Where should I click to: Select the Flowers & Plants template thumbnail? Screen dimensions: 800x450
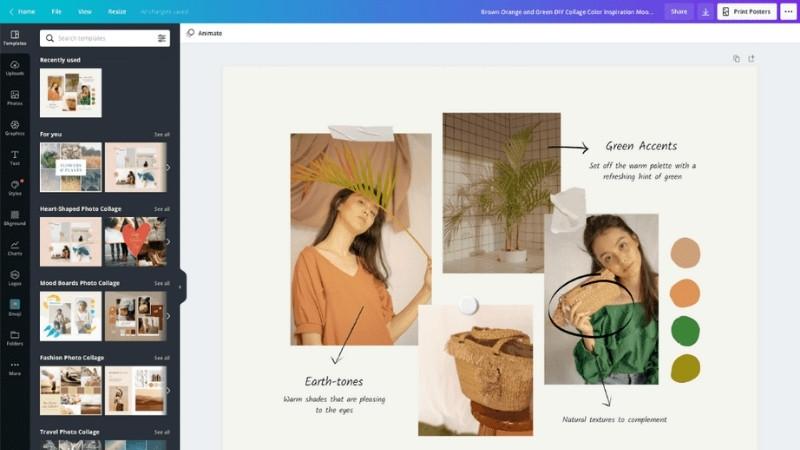tap(71, 167)
